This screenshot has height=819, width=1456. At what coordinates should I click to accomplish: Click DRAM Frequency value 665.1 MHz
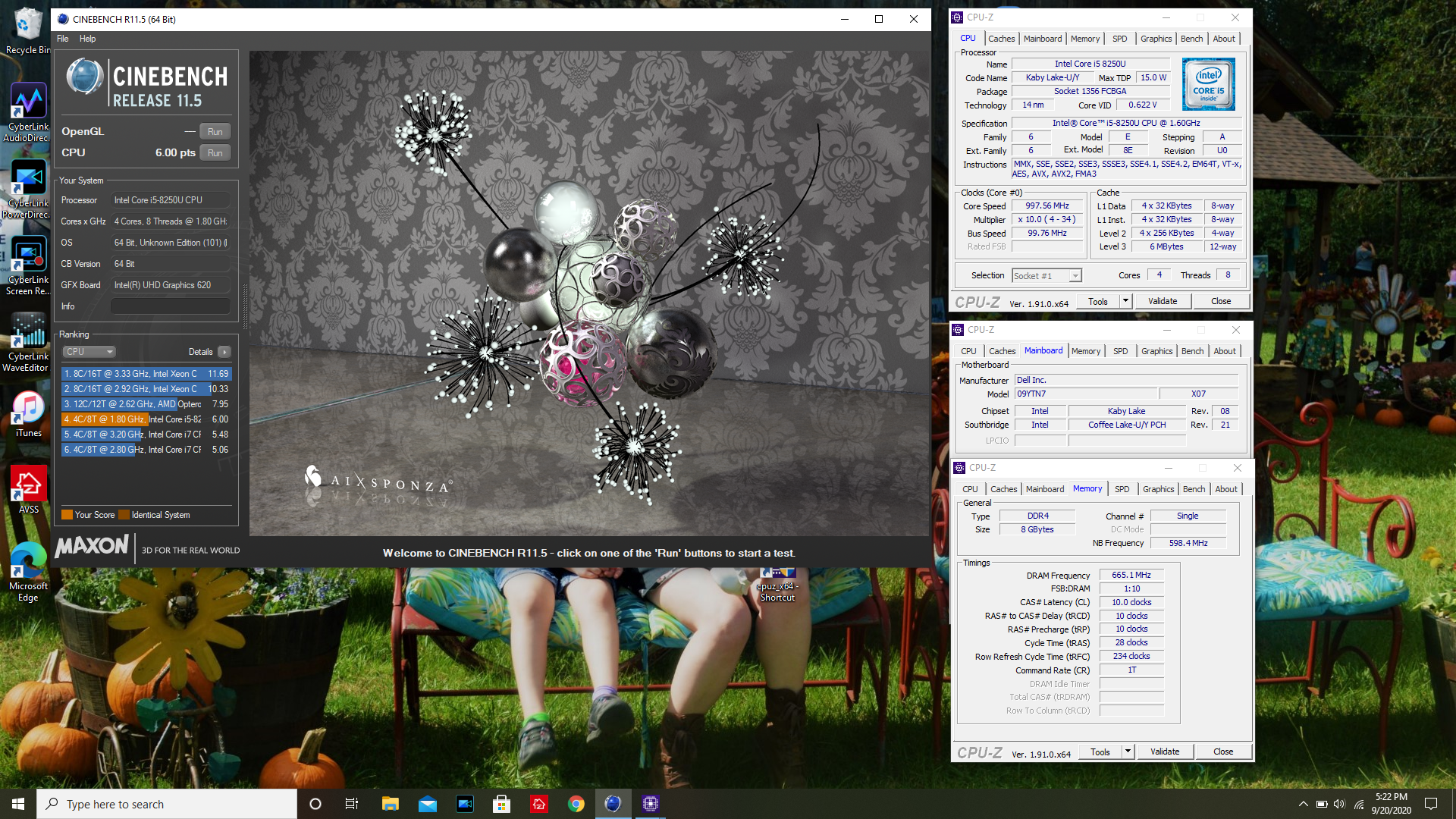point(1131,576)
